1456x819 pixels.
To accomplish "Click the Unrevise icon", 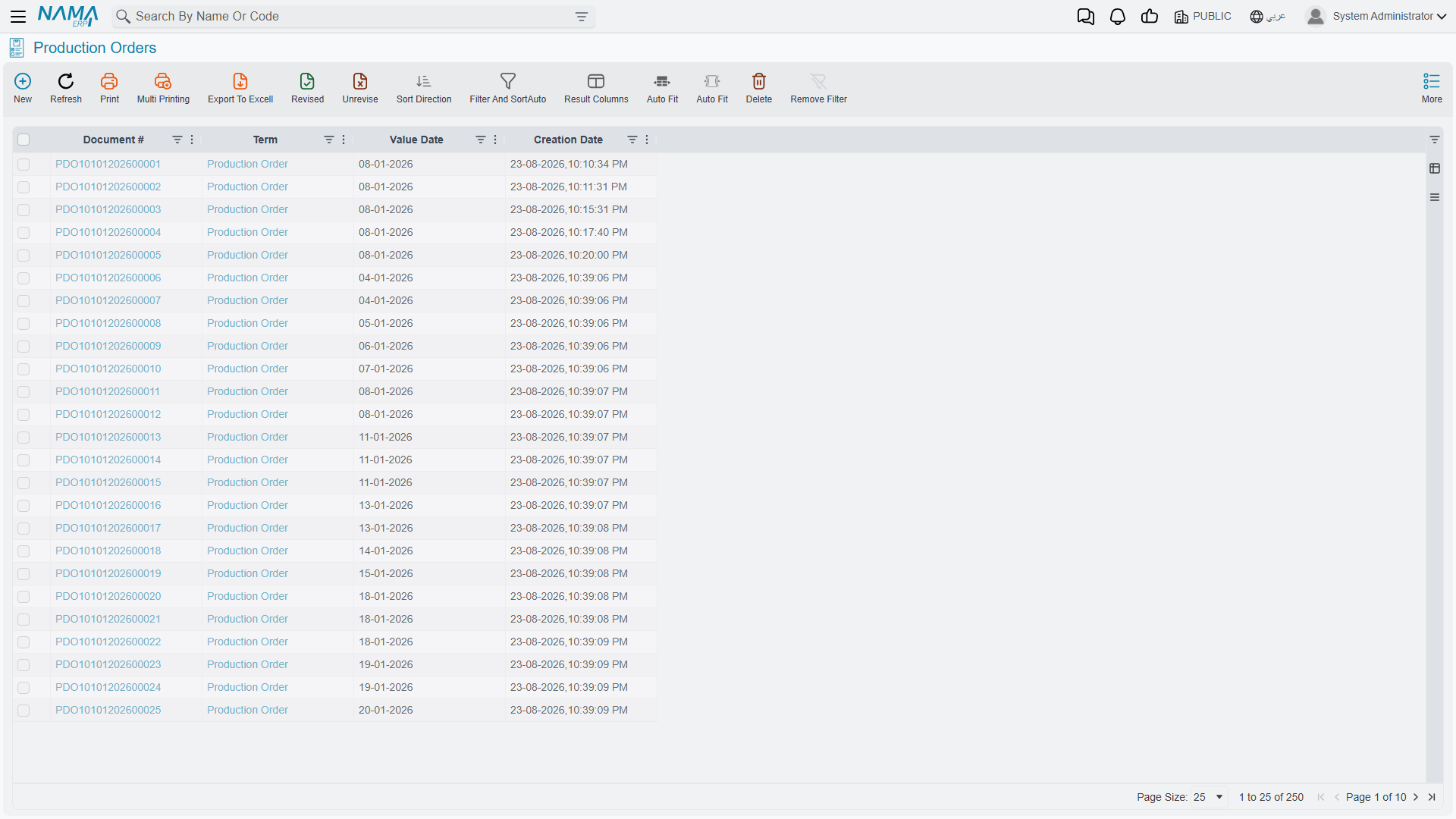I will point(360,81).
